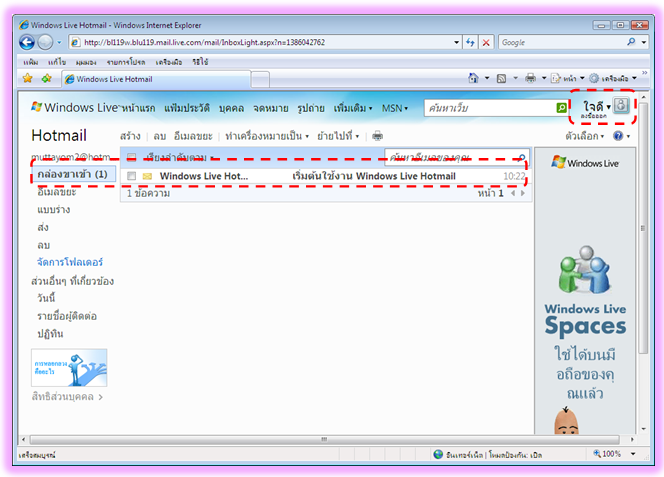The height and width of the screenshot is (477, 664).
Task: Click the Windows Live Spaces people icon
Action: tap(585, 270)
